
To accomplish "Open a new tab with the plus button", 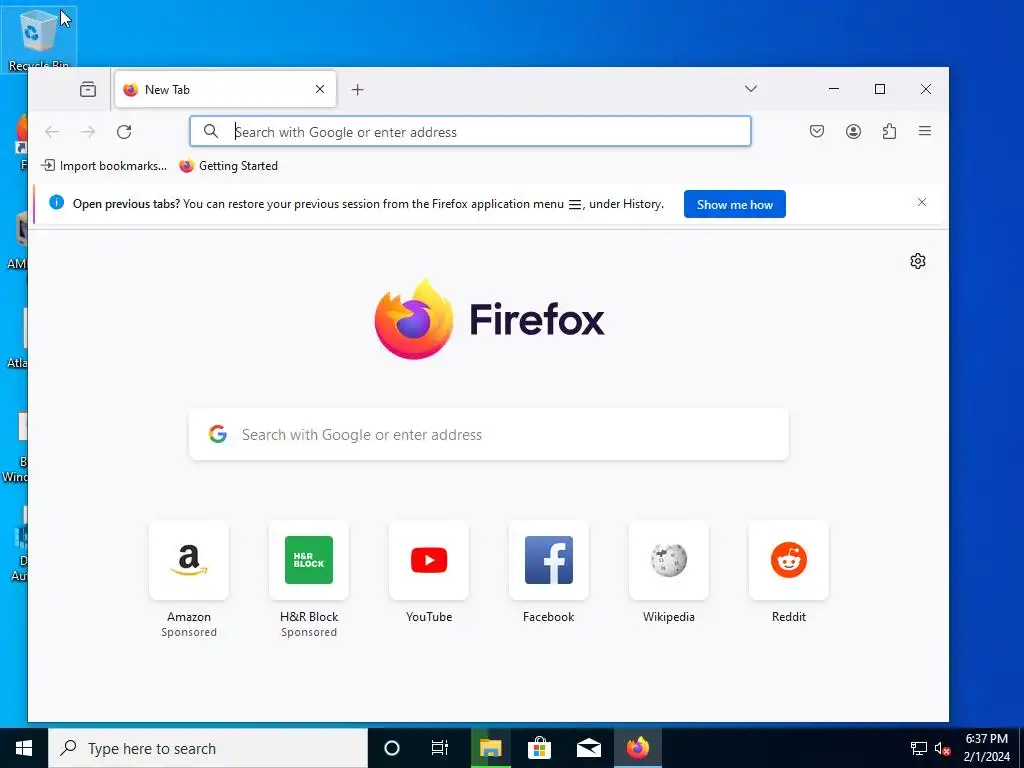I will (357, 89).
